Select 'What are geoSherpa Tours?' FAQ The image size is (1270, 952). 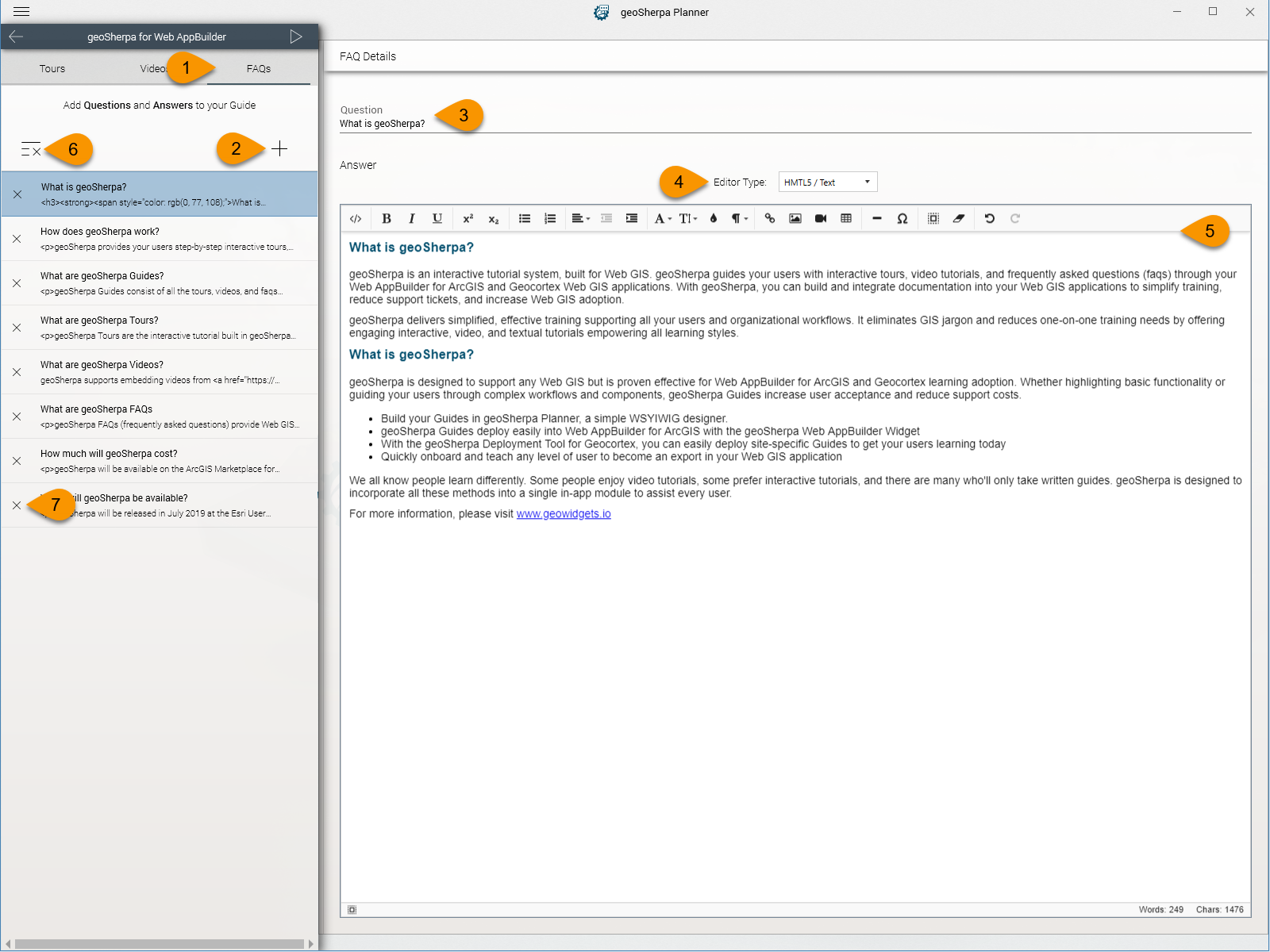160,328
